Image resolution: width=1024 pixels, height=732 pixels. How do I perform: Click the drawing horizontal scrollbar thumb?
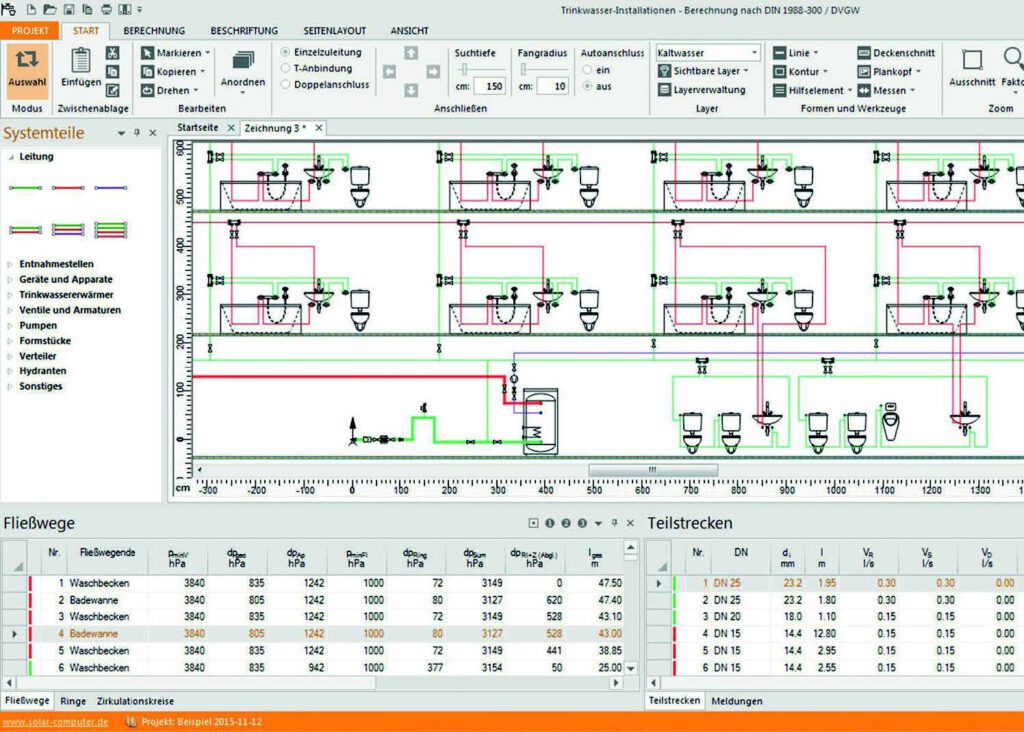click(653, 470)
